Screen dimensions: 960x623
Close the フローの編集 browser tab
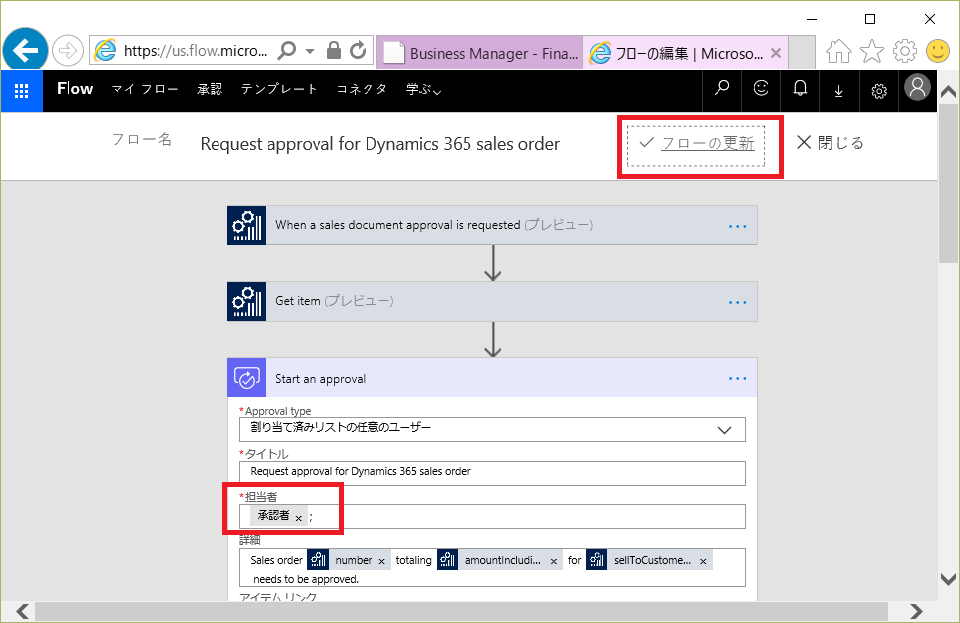(776, 53)
